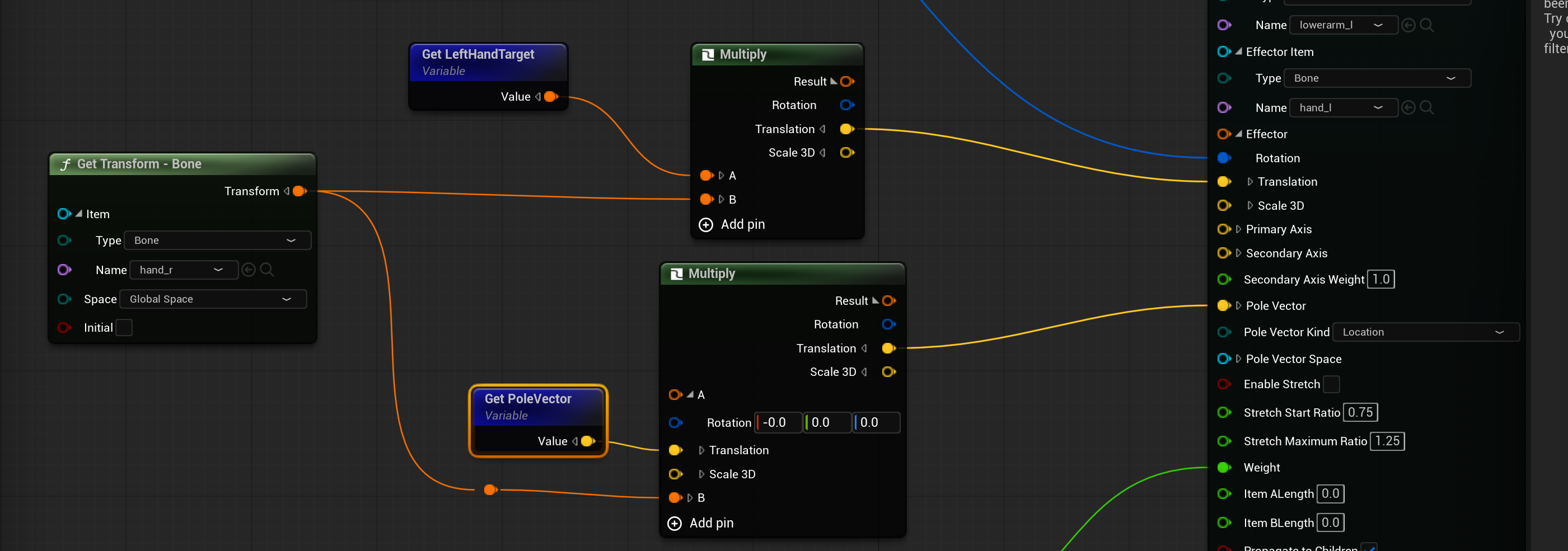This screenshot has height=551, width=1568.
Task: Click the browse-to arrow icon beside hand_r
Action: click(x=249, y=270)
